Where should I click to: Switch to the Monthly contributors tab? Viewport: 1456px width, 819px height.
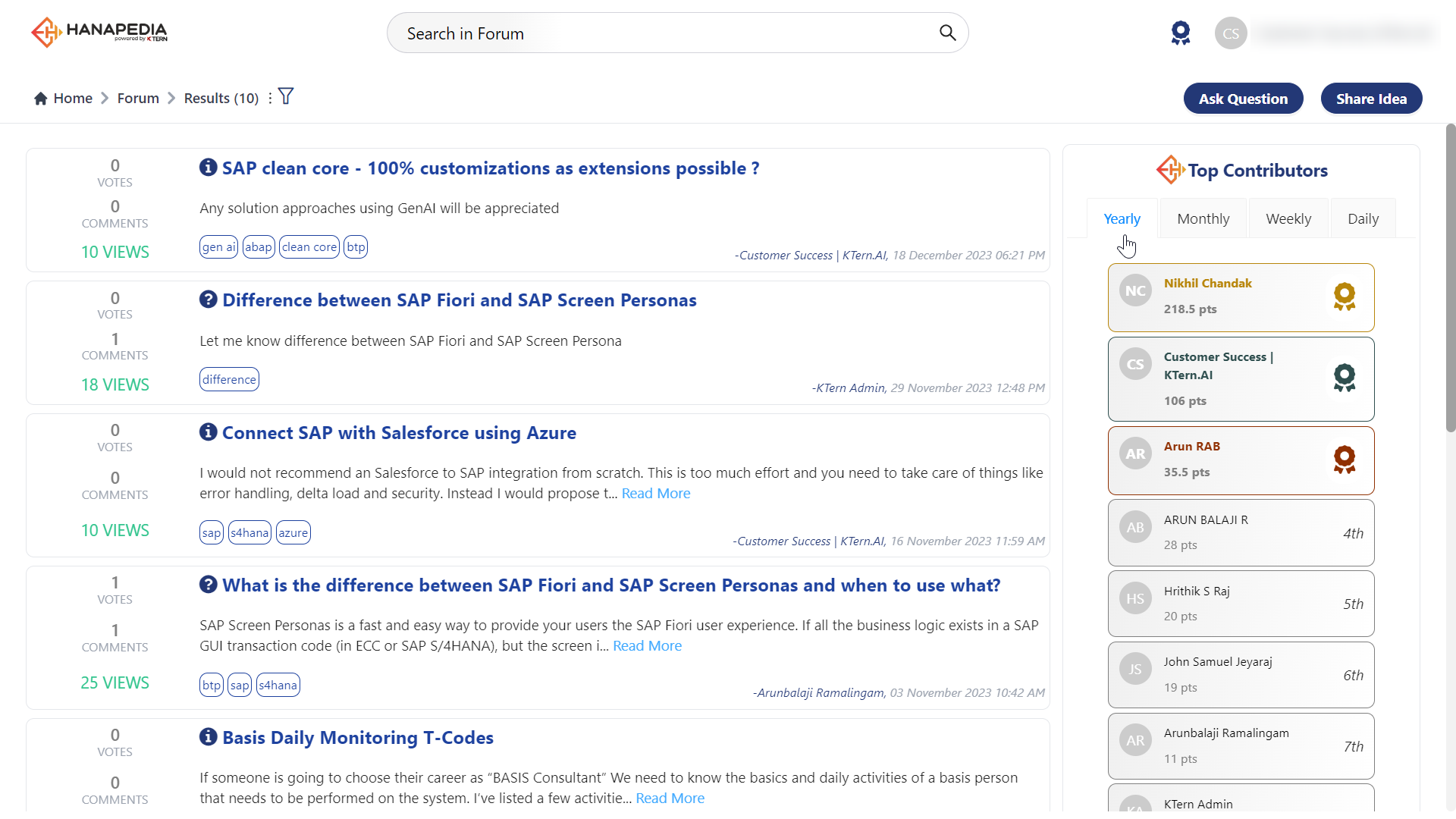coord(1203,218)
